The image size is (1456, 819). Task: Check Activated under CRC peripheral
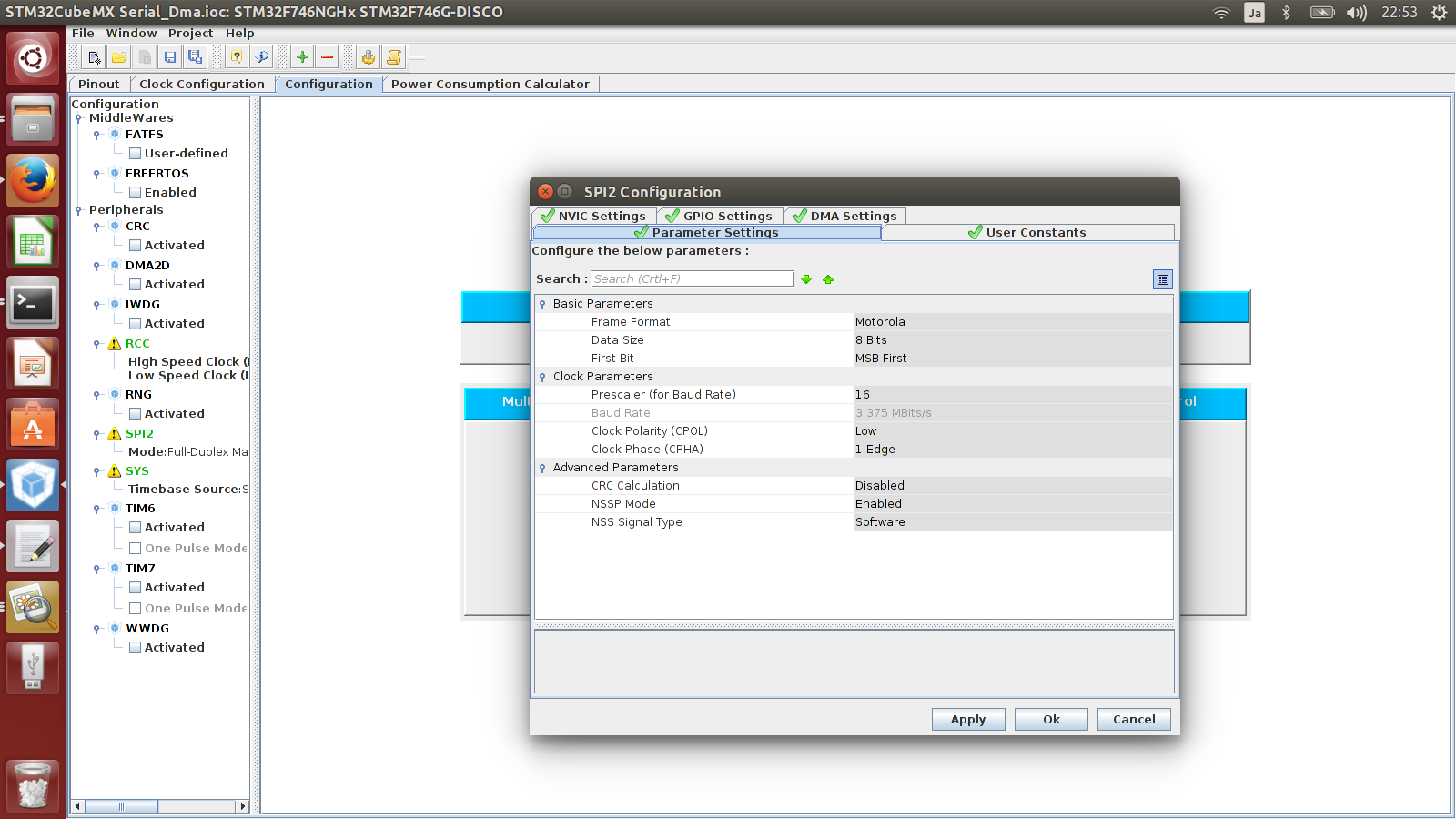(x=135, y=246)
